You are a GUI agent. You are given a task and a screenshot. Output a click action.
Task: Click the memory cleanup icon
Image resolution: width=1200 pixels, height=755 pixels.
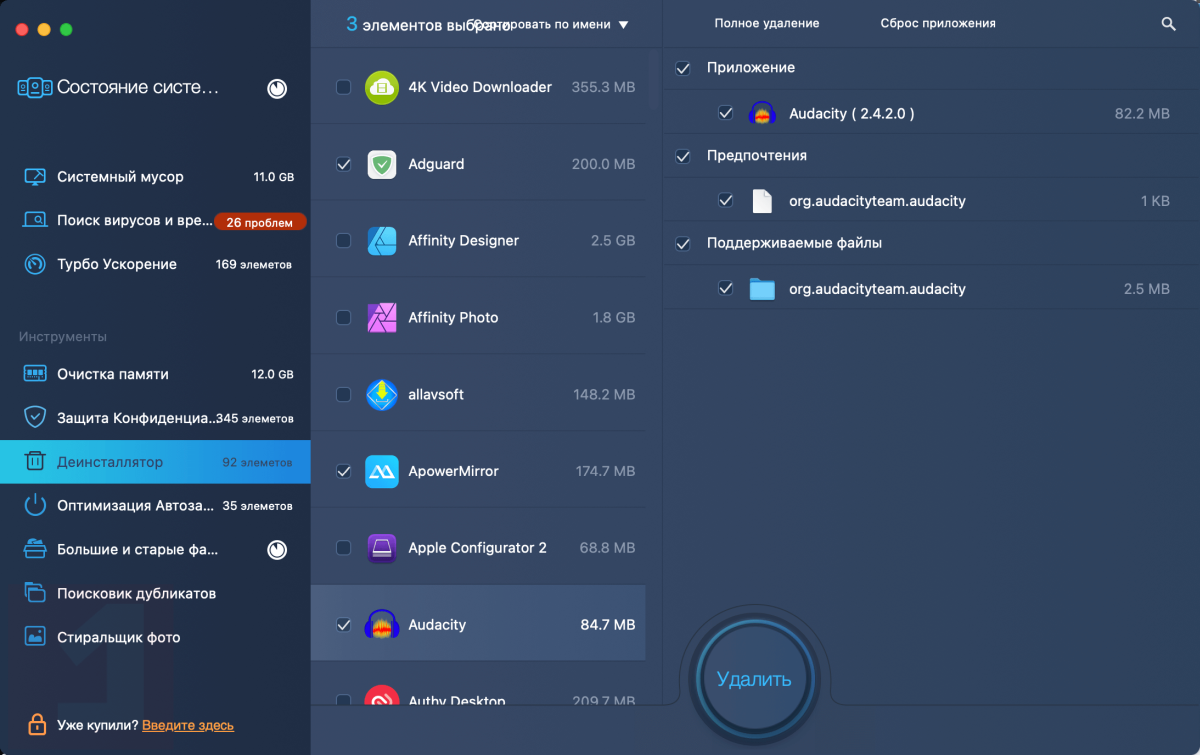[35, 374]
